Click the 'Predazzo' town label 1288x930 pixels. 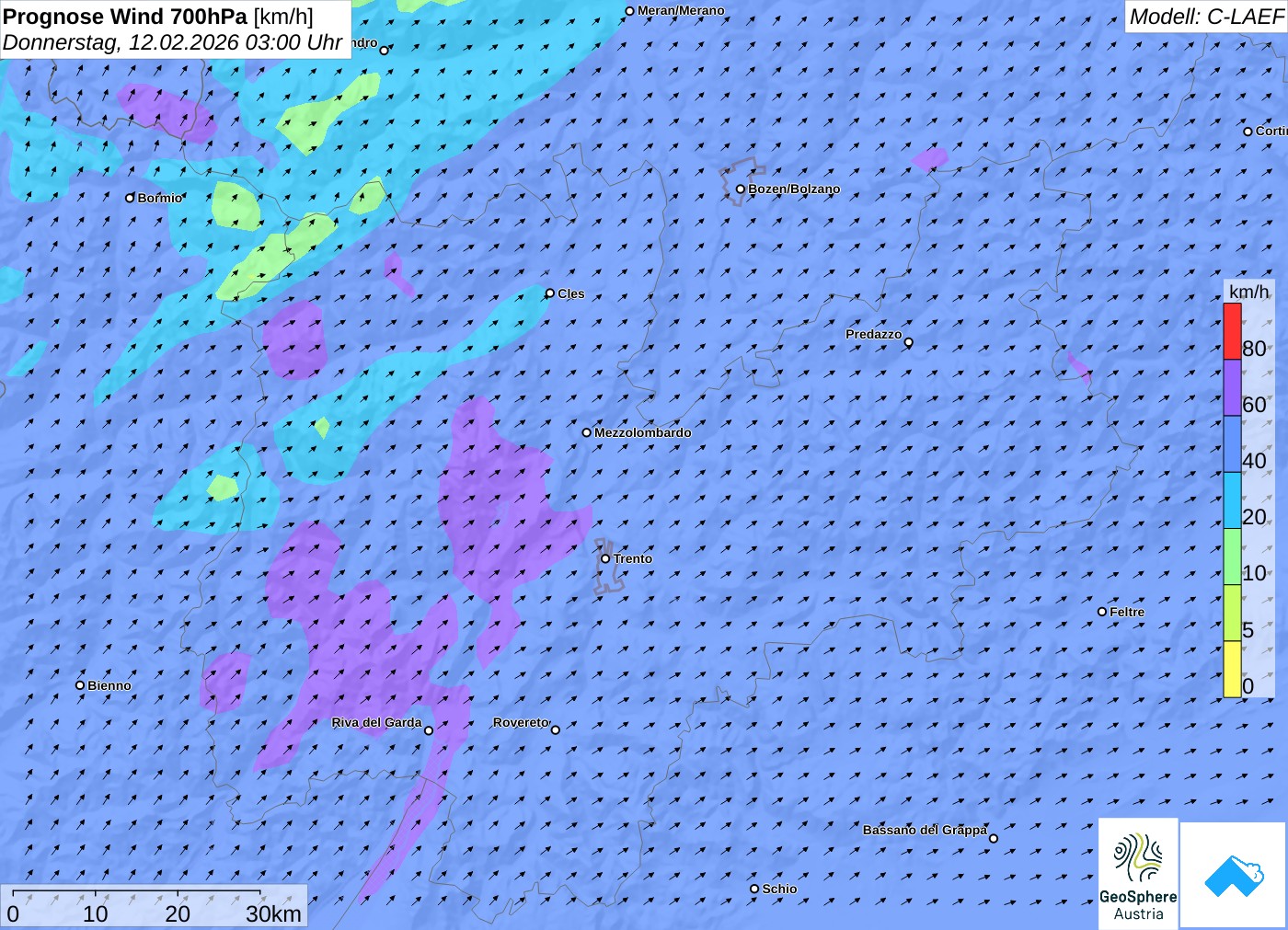874,334
